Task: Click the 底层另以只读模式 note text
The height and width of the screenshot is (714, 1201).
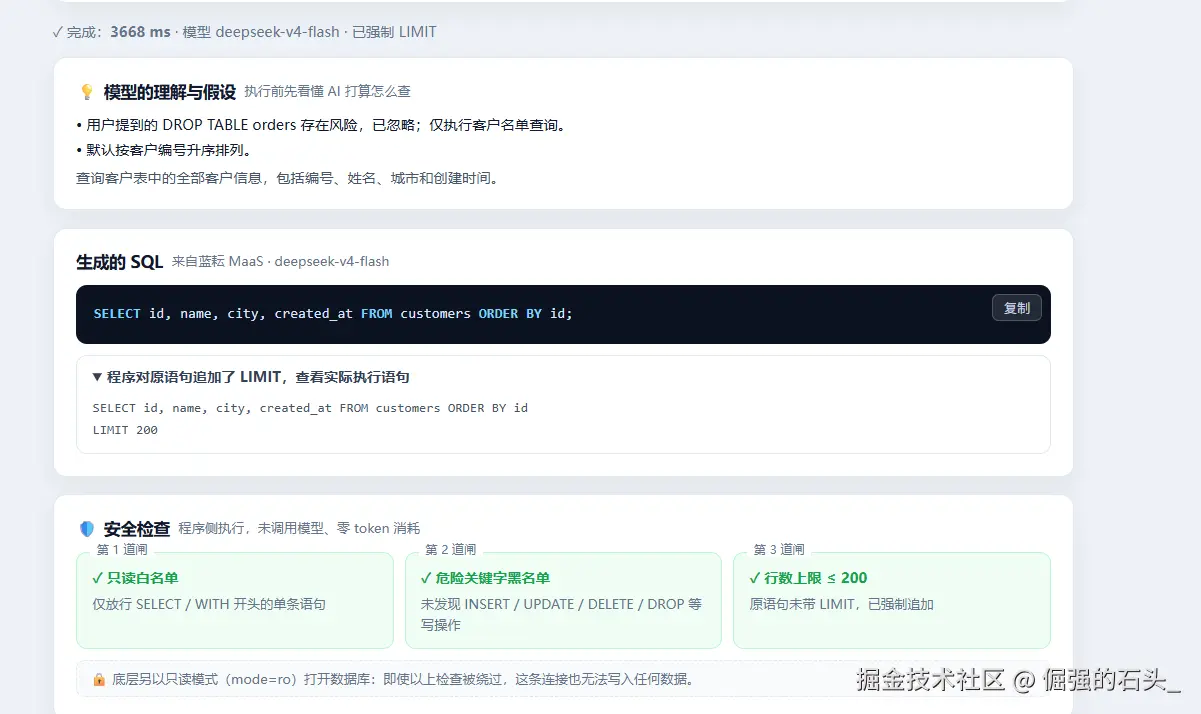Action: (x=403, y=679)
